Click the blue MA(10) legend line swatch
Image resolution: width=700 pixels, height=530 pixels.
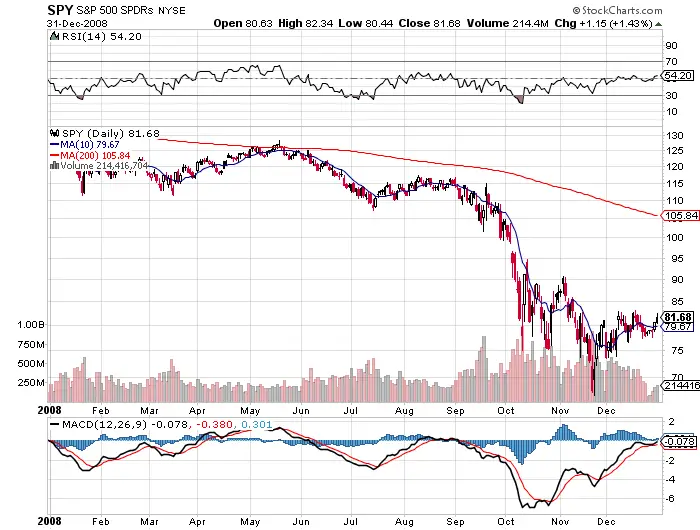point(54,145)
